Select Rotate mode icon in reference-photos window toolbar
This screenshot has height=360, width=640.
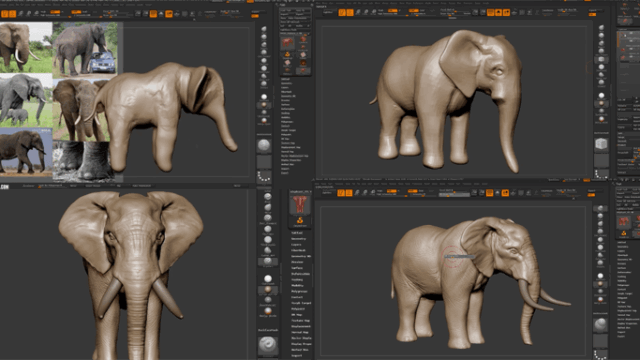tap(36, 13)
